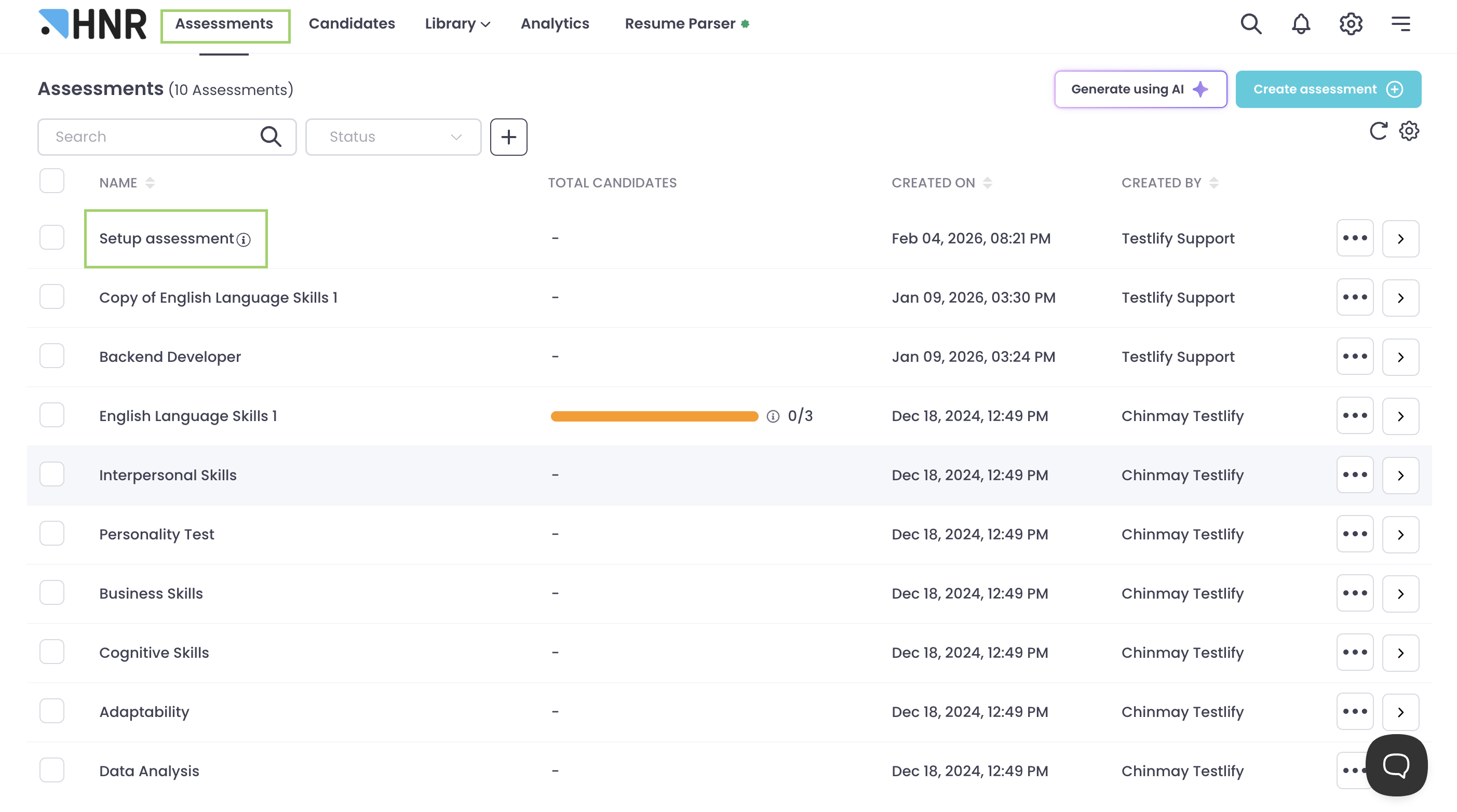
Task: Open the notifications bell
Action: pyautogui.click(x=1300, y=24)
